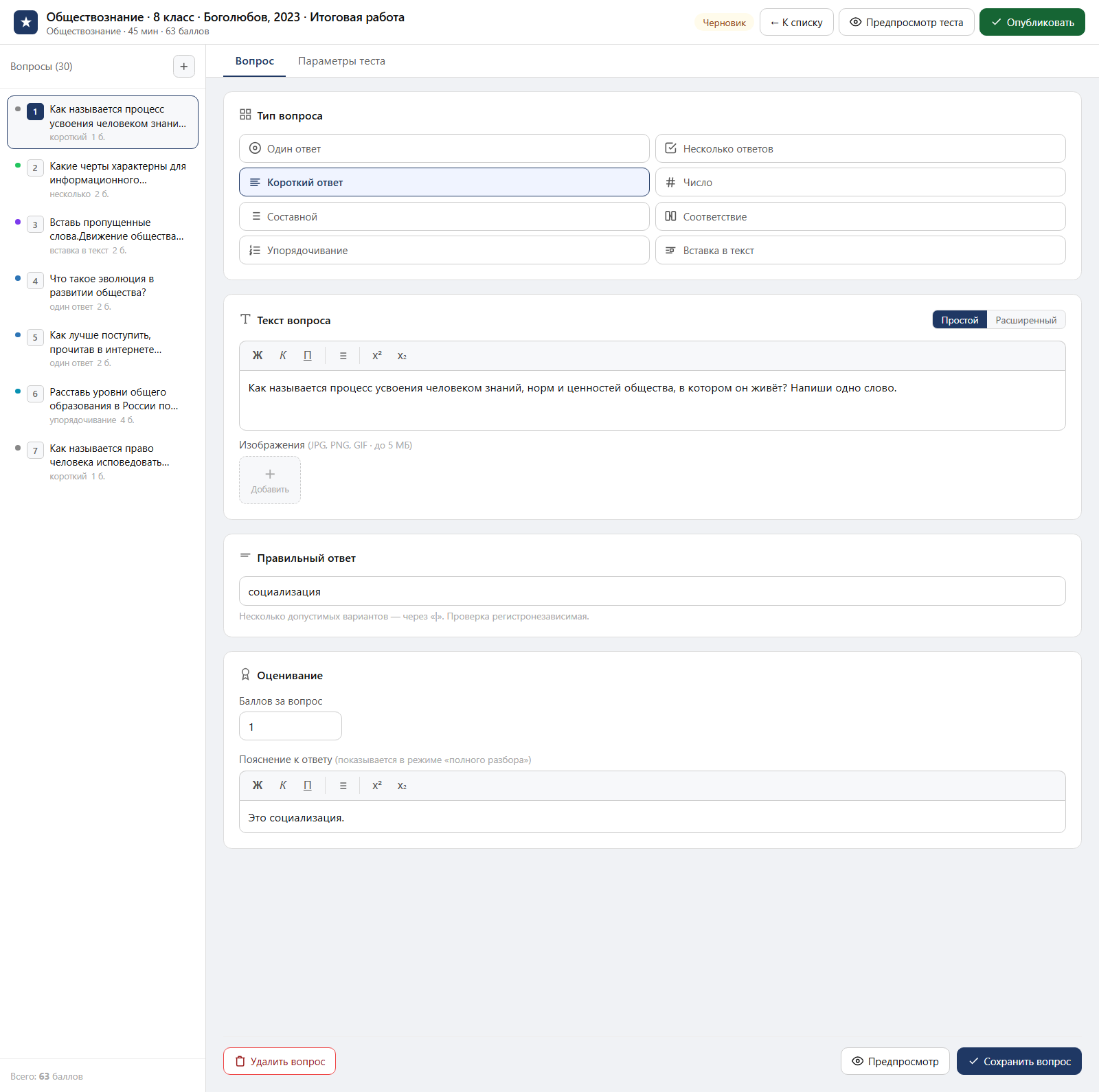This screenshot has width=1099, height=1092.
Task: Select question type Несколько ответов
Action: 861,148
